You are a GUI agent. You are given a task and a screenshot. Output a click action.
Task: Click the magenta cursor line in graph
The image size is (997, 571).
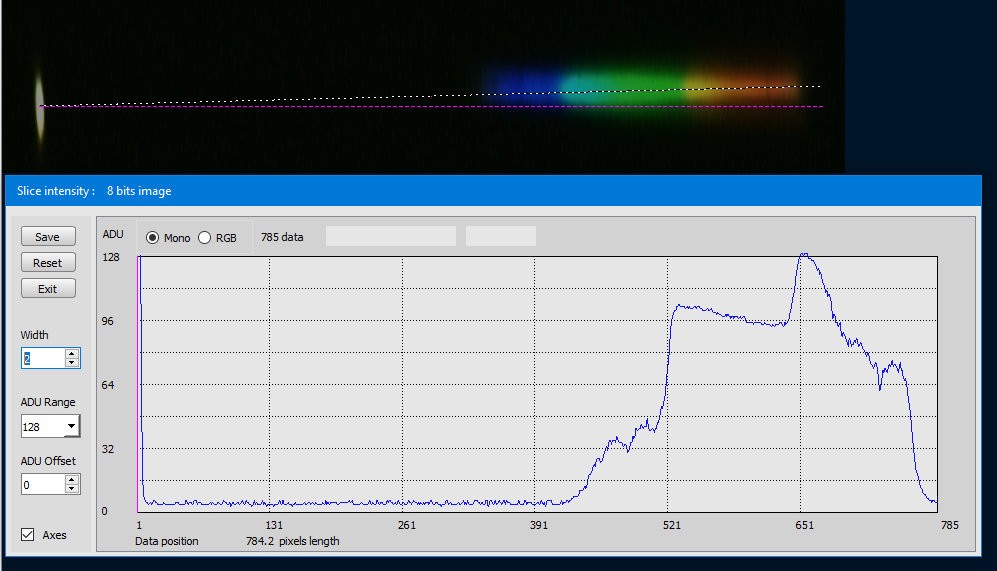click(137, 384)
